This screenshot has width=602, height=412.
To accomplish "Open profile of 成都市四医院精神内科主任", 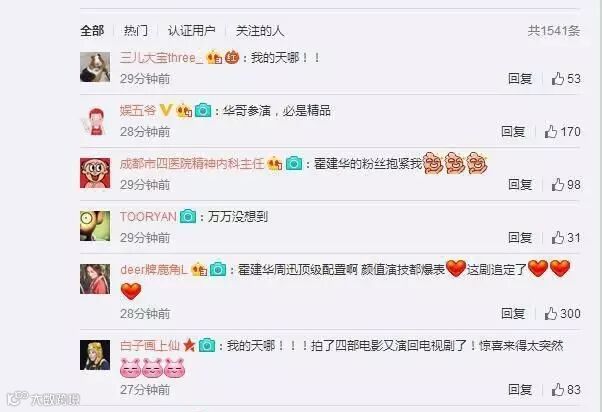I will click(x=192, y=164).
